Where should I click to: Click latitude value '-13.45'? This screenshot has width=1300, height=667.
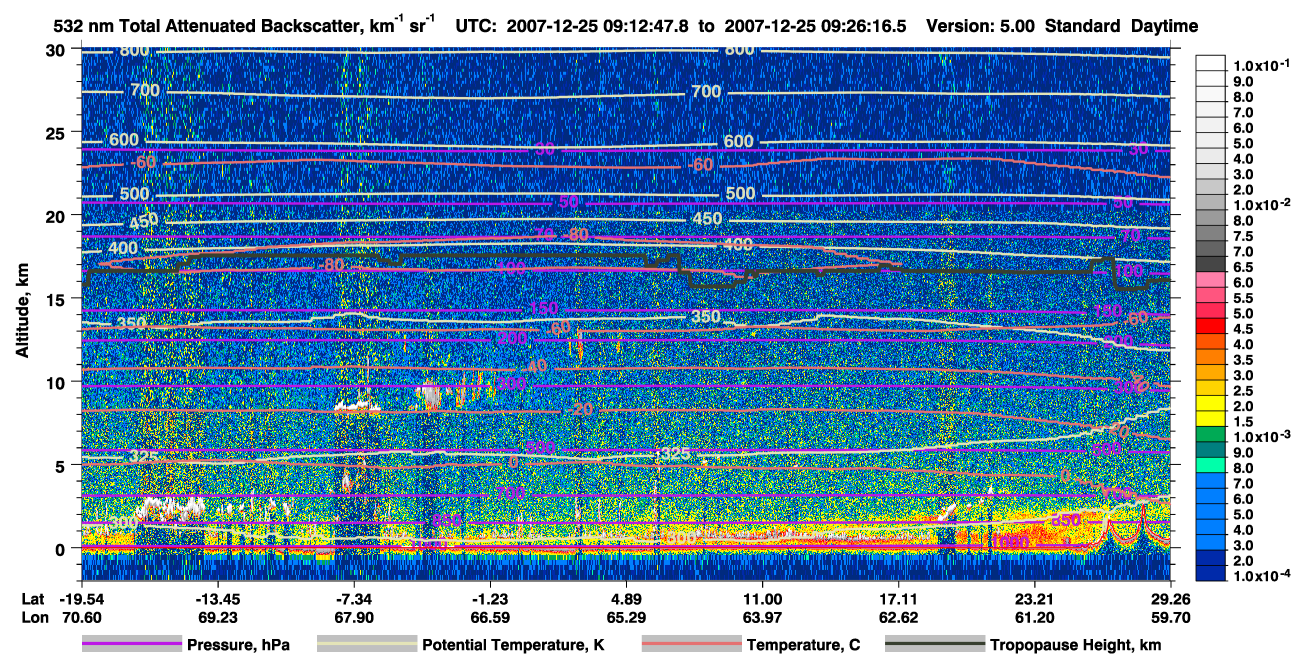(x=217, y=598)
